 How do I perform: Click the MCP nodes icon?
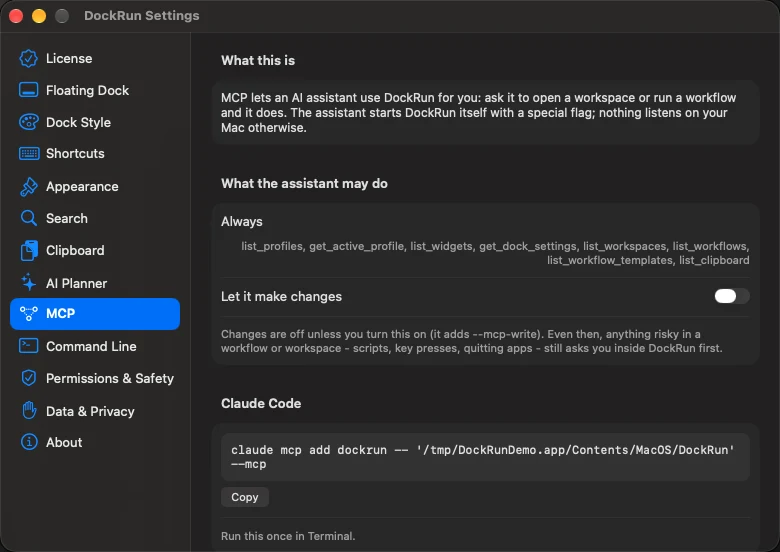click(x=28, y=314)
